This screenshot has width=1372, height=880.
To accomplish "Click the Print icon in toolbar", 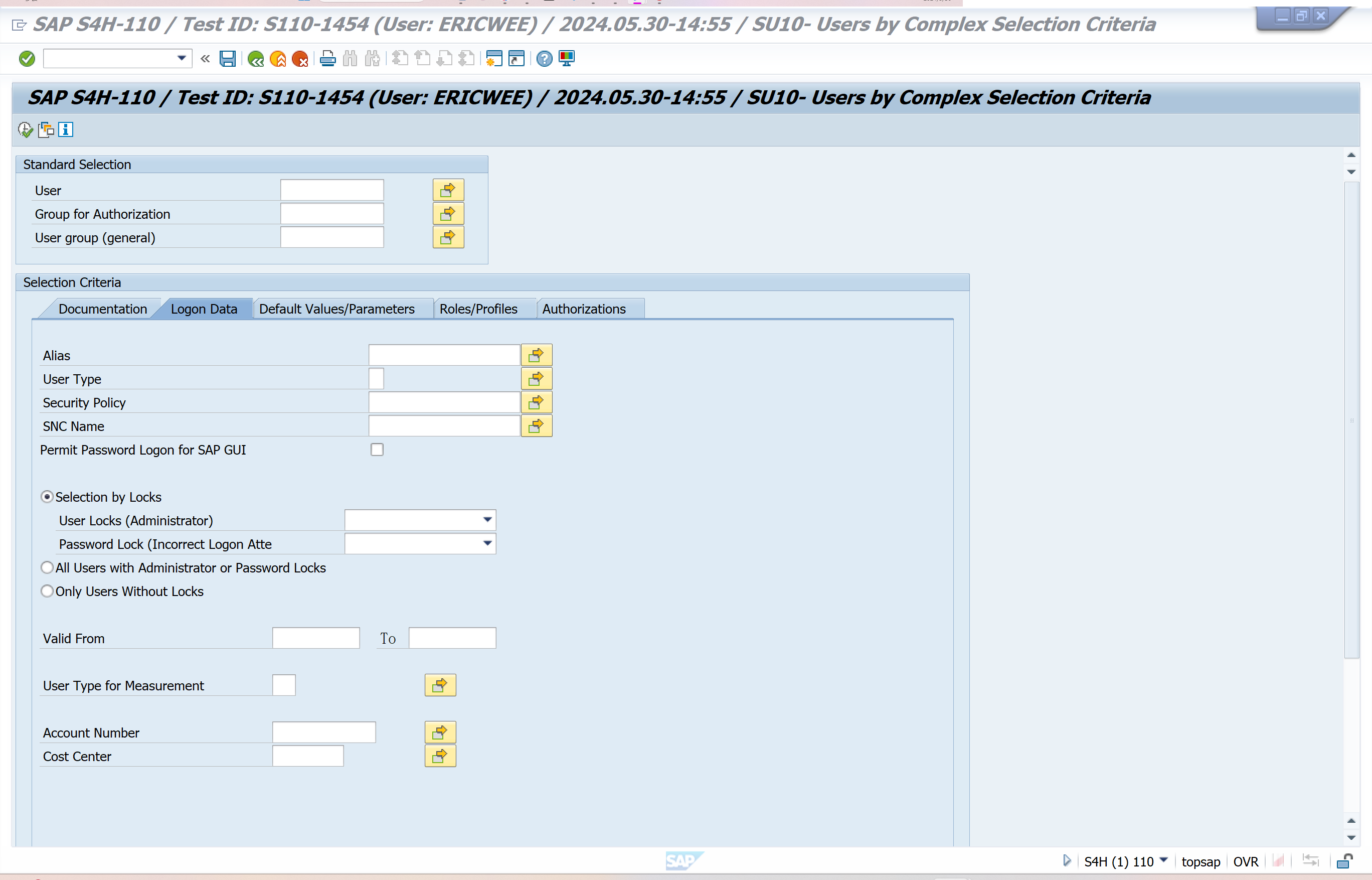I will 327,58.
